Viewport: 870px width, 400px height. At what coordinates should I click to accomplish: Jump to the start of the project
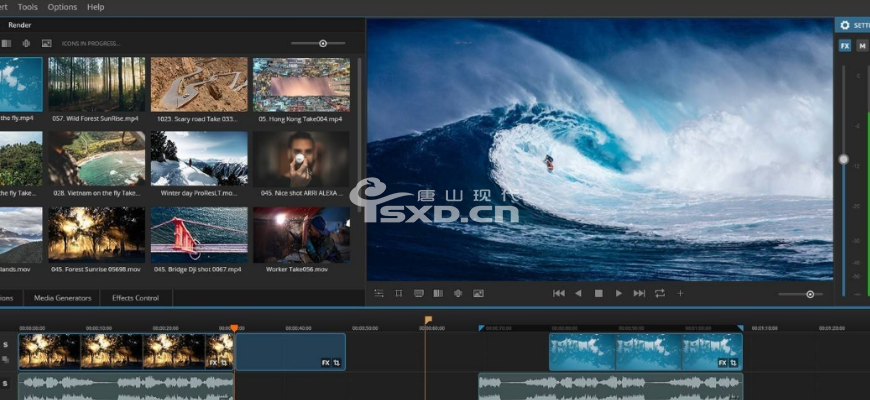tap(559, 293)
